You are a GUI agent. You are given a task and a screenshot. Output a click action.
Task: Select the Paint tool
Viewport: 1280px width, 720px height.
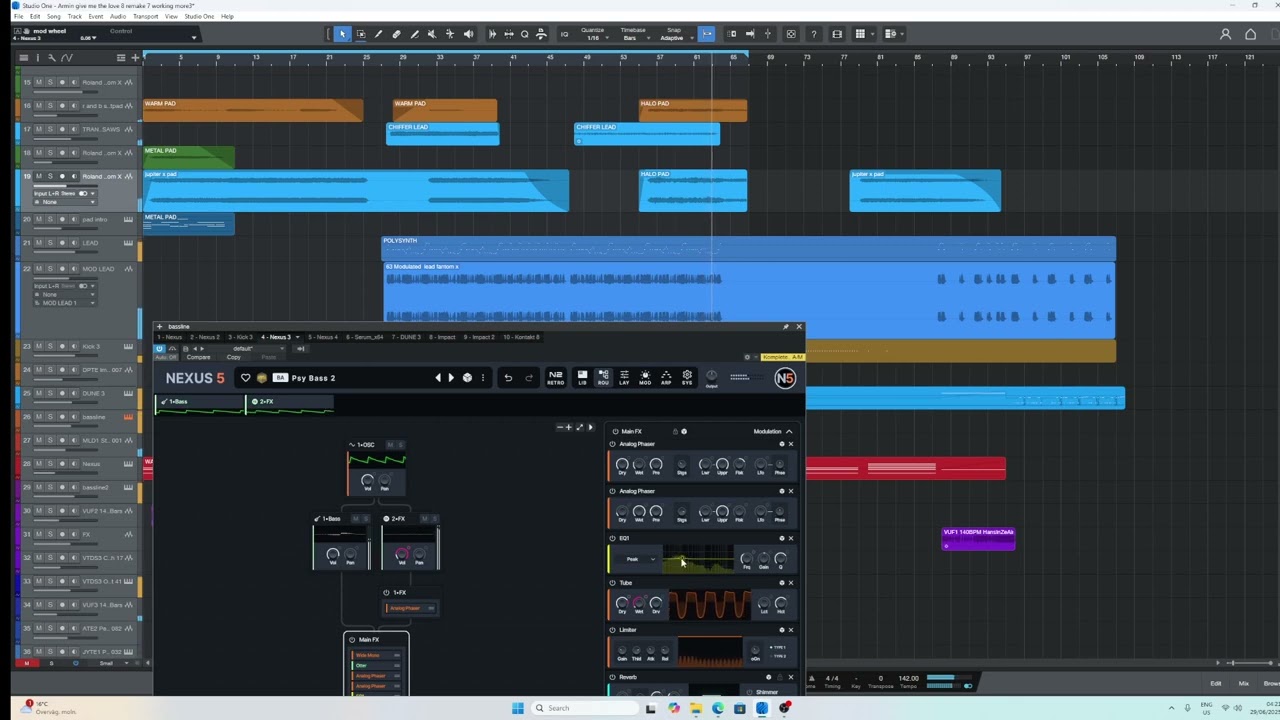[414, 34]
